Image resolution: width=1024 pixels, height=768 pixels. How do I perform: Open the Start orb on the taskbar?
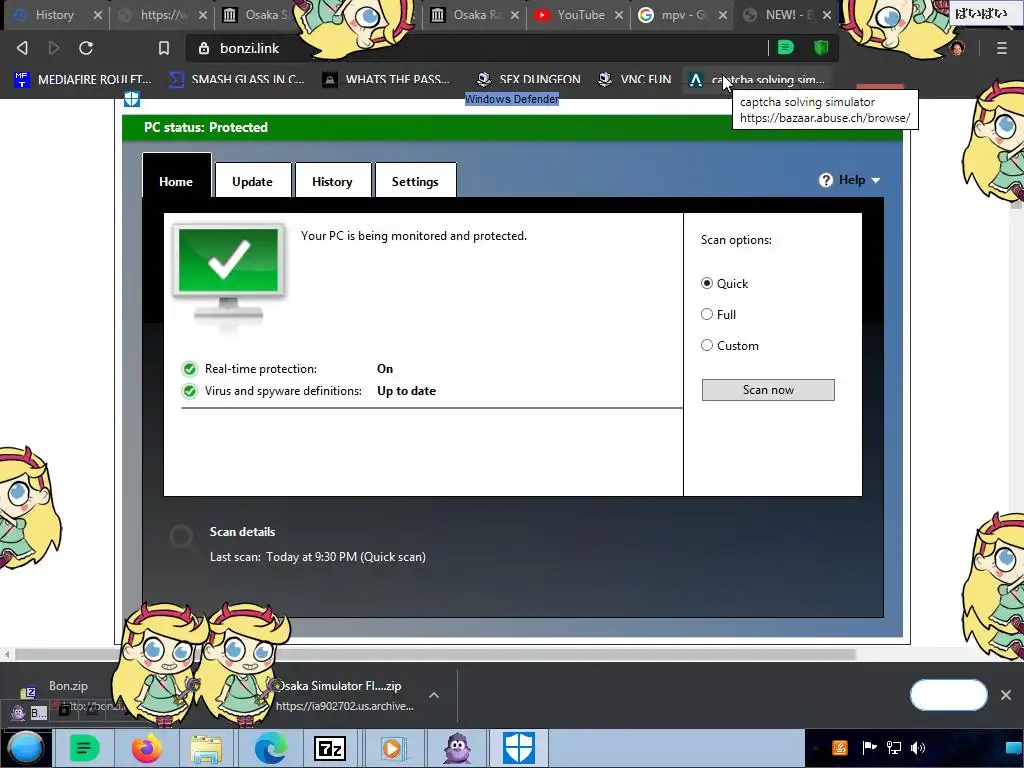[26, 748]
